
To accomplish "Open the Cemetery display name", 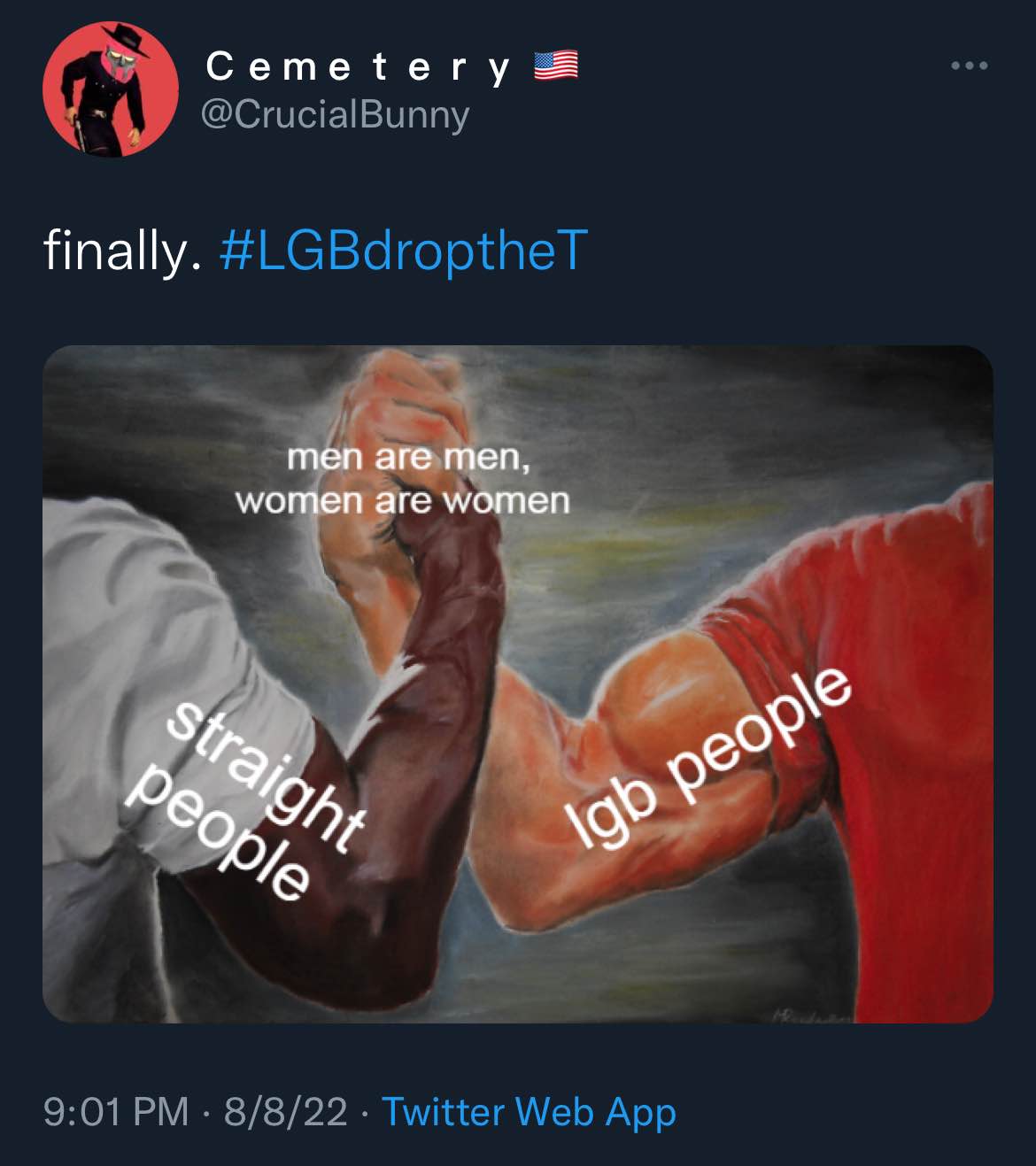I will [x=359, y=66].
